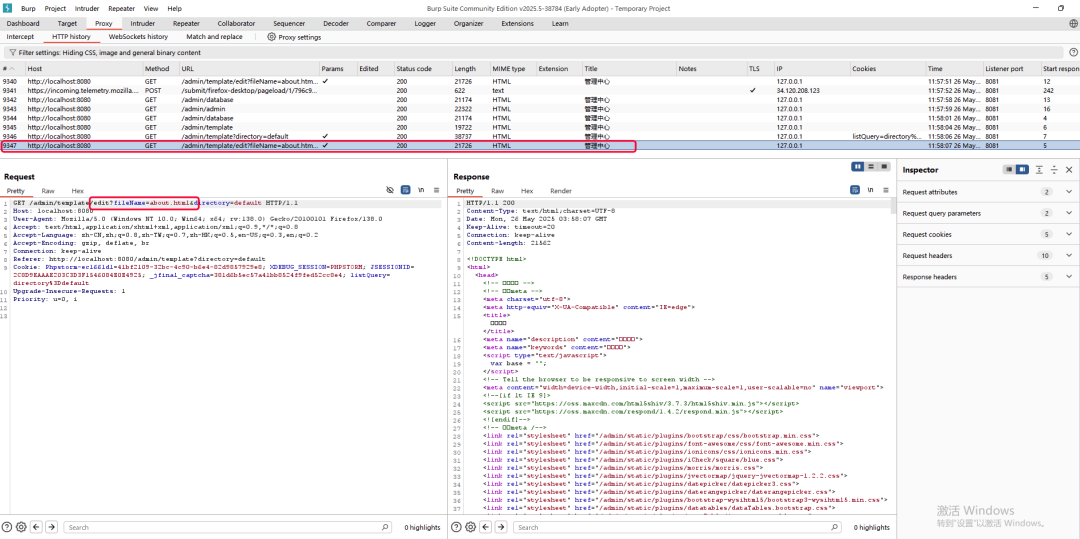Open the Logger tab
1080x539 pixels.
425,23
